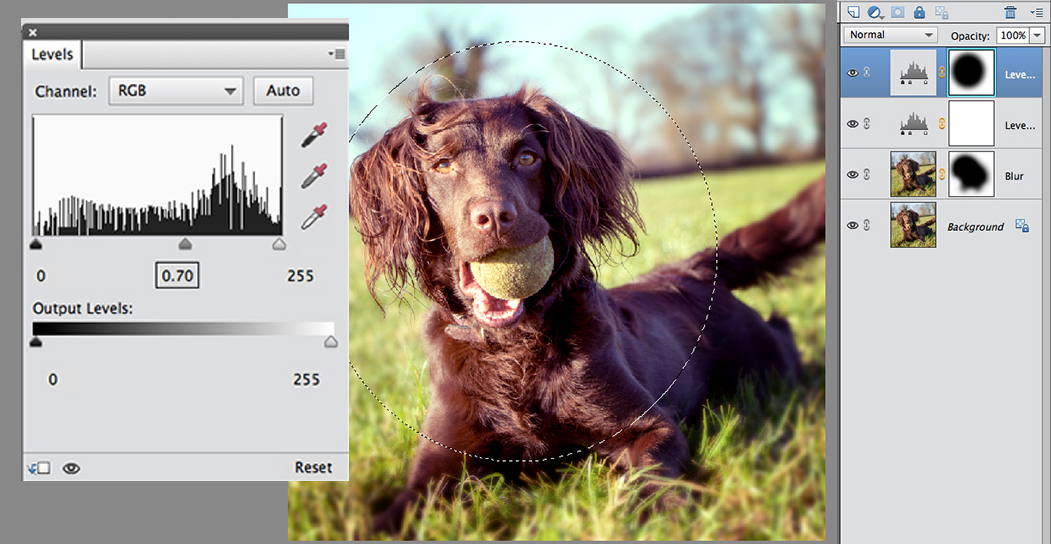
Task: Close the Levels panel
Action: point(33,31)
